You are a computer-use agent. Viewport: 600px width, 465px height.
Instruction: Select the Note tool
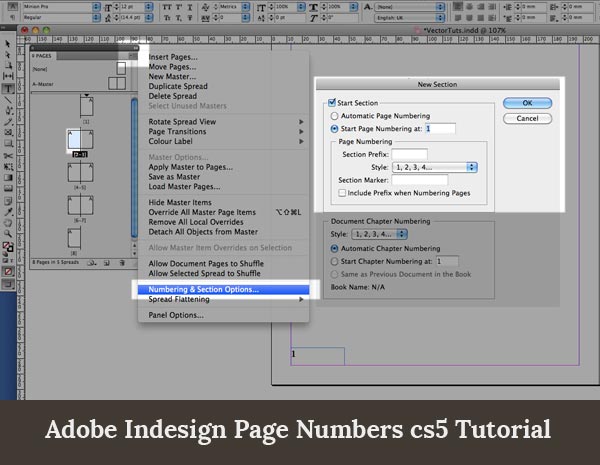[8, 201]
